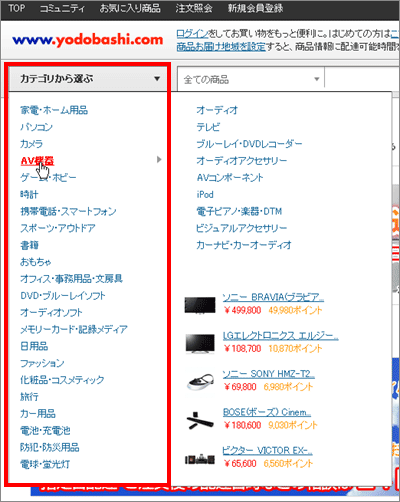Image resolution: width=400 pixels, height=502 pixels.
Task: Select the 電池・充電池 category
Action: coord(45,430)
